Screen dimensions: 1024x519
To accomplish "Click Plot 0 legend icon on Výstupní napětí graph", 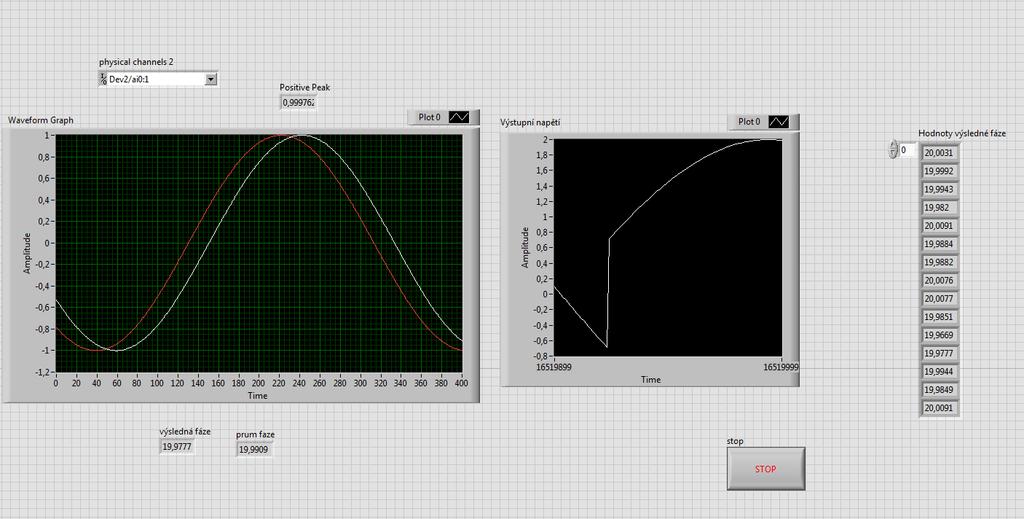I will 778,121.
